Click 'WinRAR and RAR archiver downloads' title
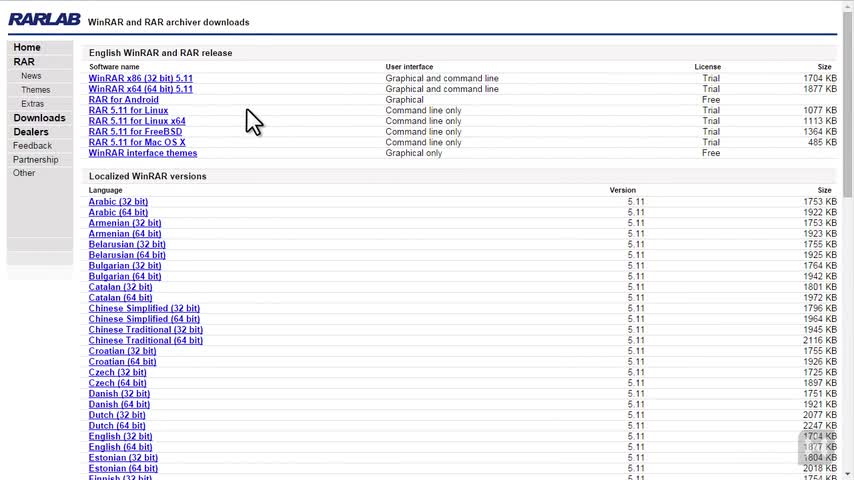Viewport: 854px width, 480px height. (x=169, y=22)
